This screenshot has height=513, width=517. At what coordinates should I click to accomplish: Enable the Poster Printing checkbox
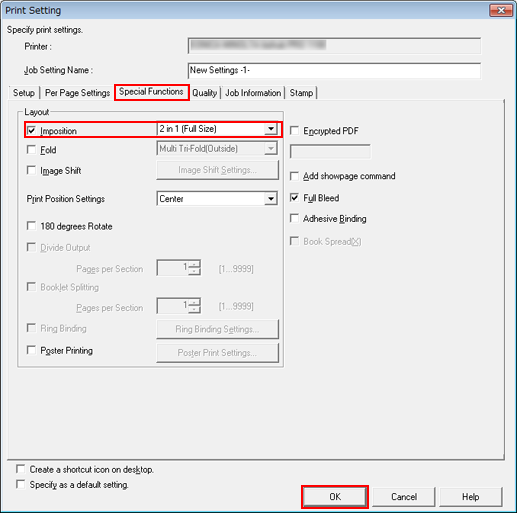coord(31,350)
